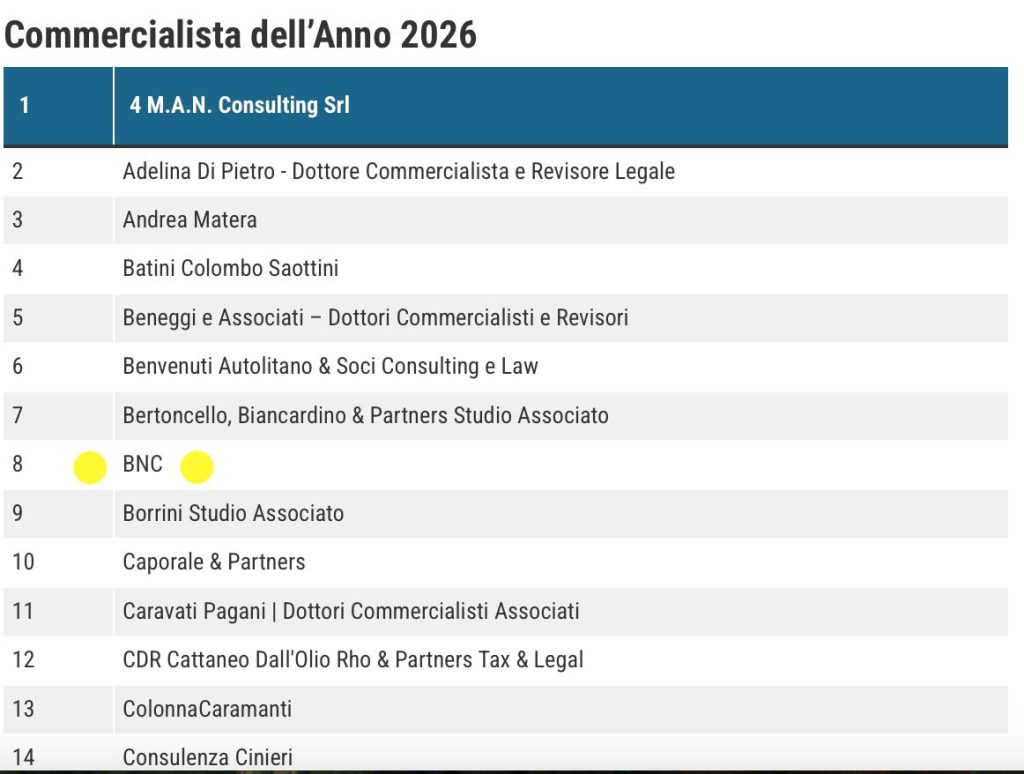This screenshot has width=1024, height=774.
Task: Select Caravati Pagani Dottori Commercialisti Associati
Action: pos(351,611)
